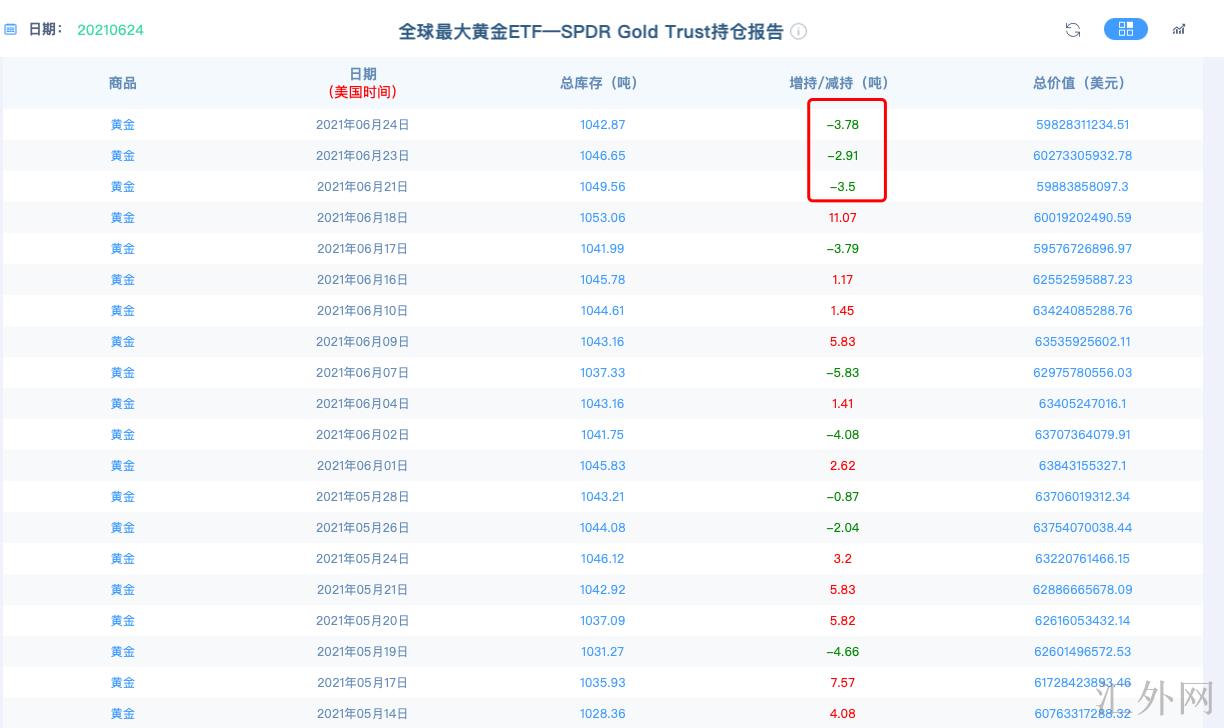Select inventory value 1037.33
Screen dimensions: 1224x728
pos(602,373)
